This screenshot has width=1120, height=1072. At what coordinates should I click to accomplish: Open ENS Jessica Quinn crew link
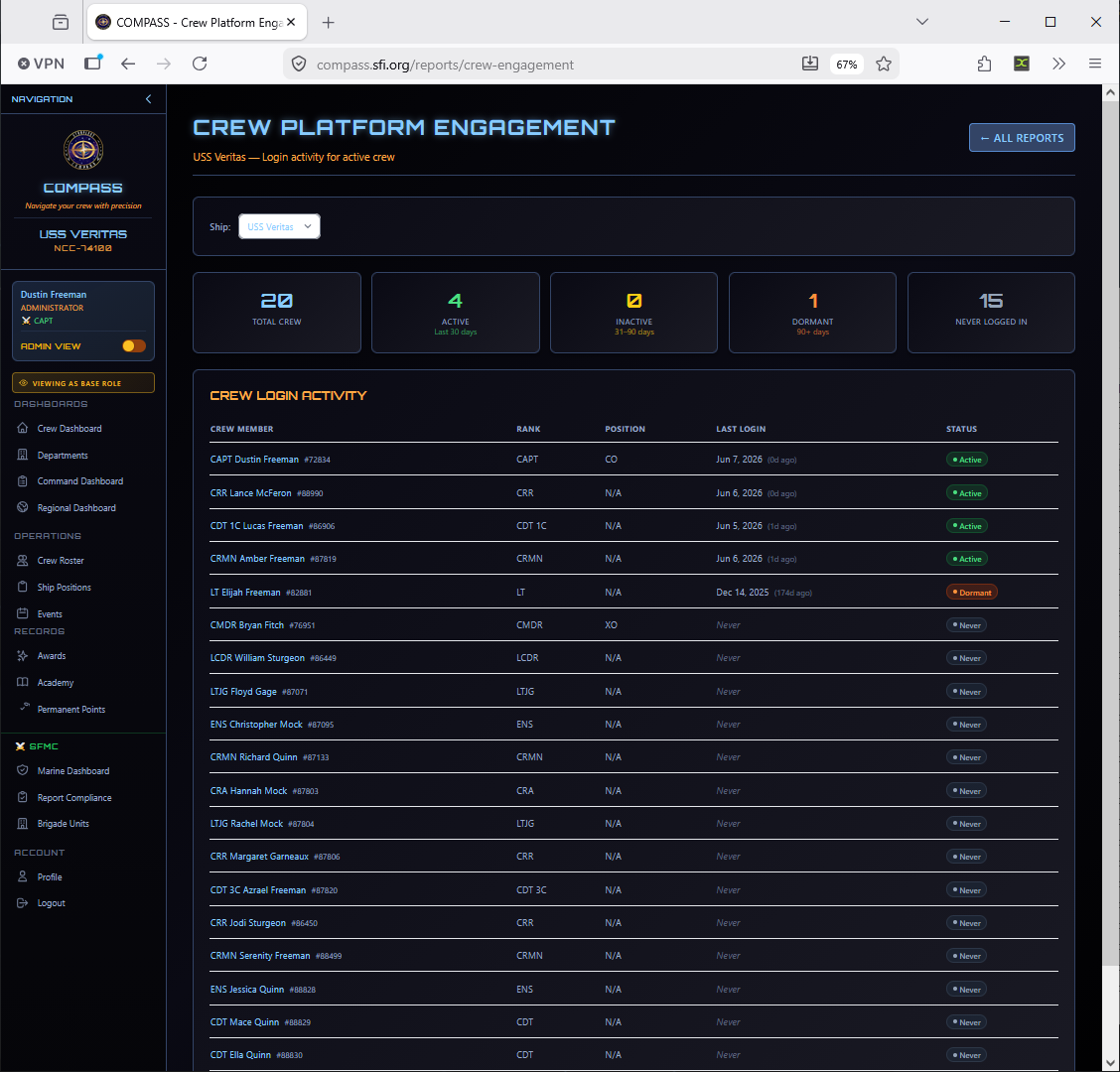point(247,990)
